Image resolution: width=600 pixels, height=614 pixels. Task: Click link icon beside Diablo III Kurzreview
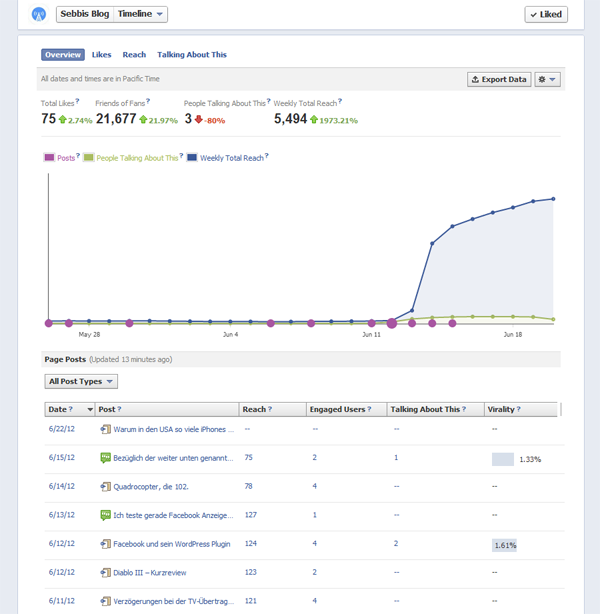pos(106,572)
